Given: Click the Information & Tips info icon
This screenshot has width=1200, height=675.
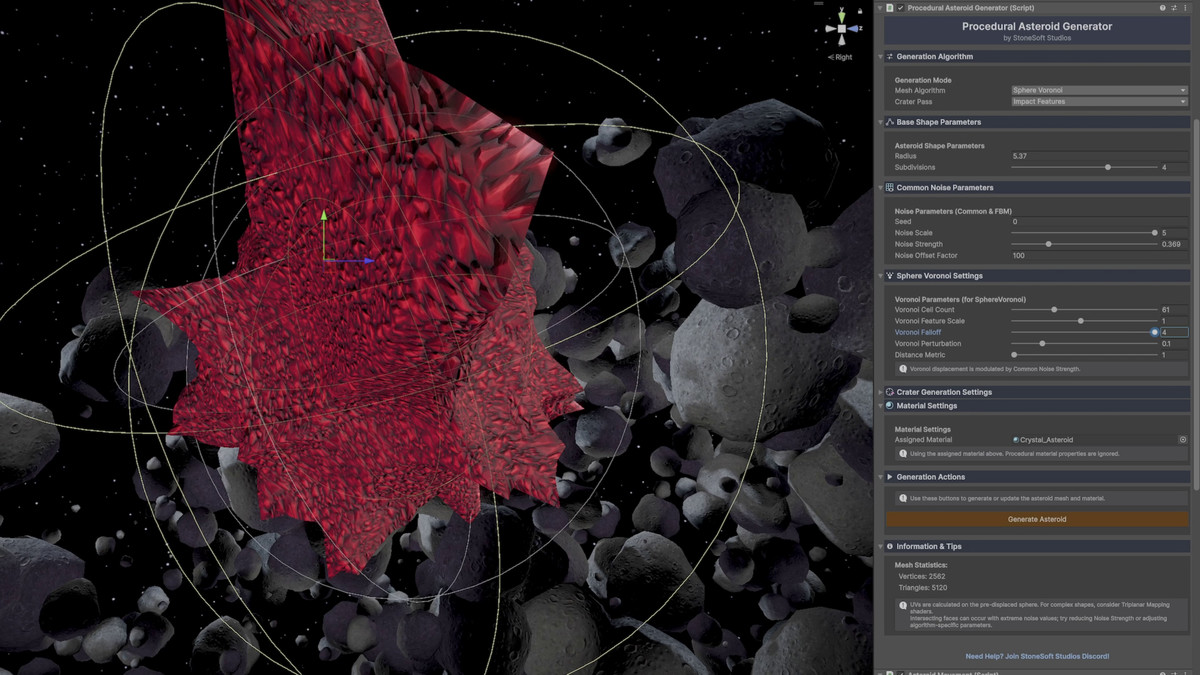Looking at the screenshot, I should 890,547.
